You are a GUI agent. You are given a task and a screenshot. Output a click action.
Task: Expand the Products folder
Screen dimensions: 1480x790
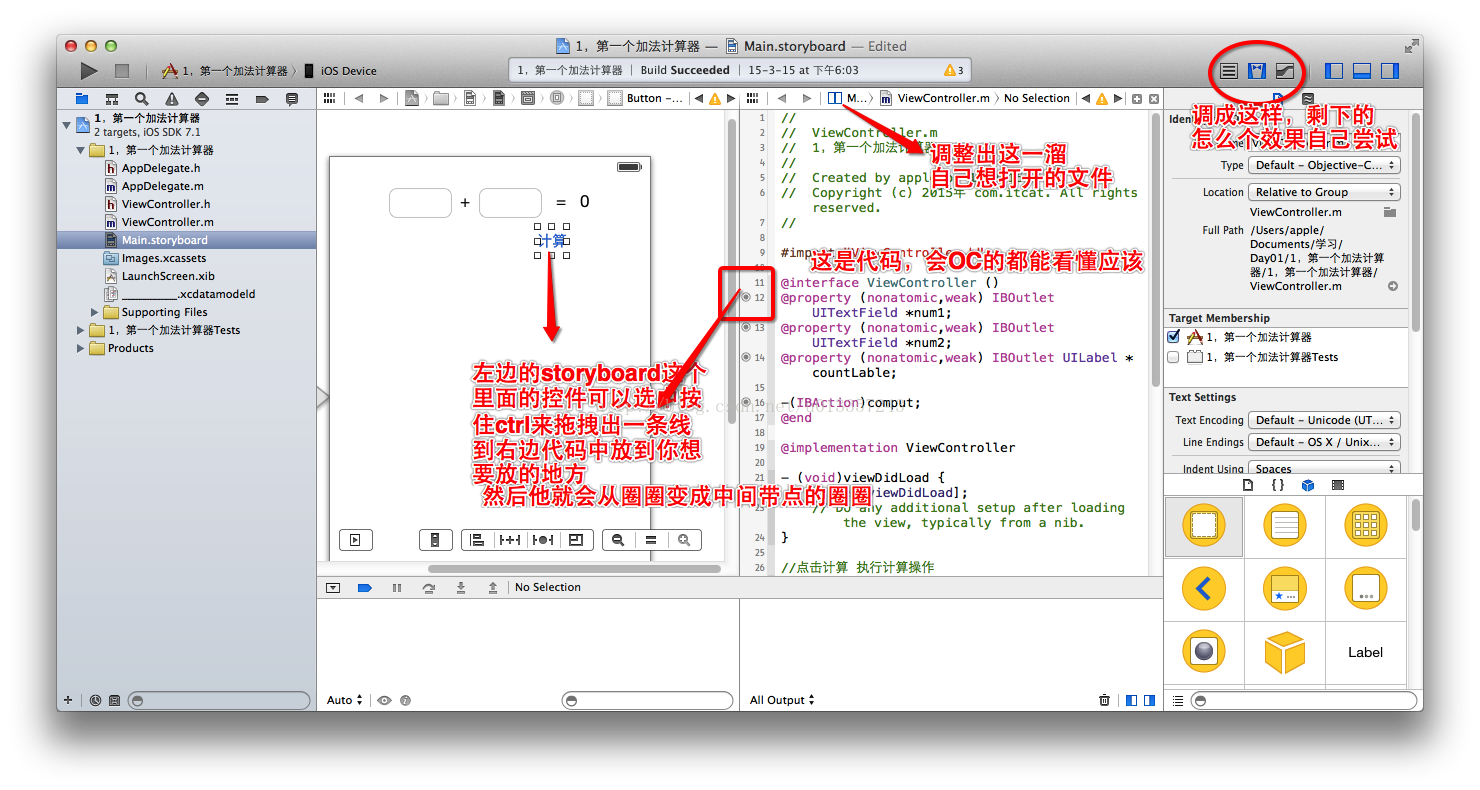pos(81,348)
